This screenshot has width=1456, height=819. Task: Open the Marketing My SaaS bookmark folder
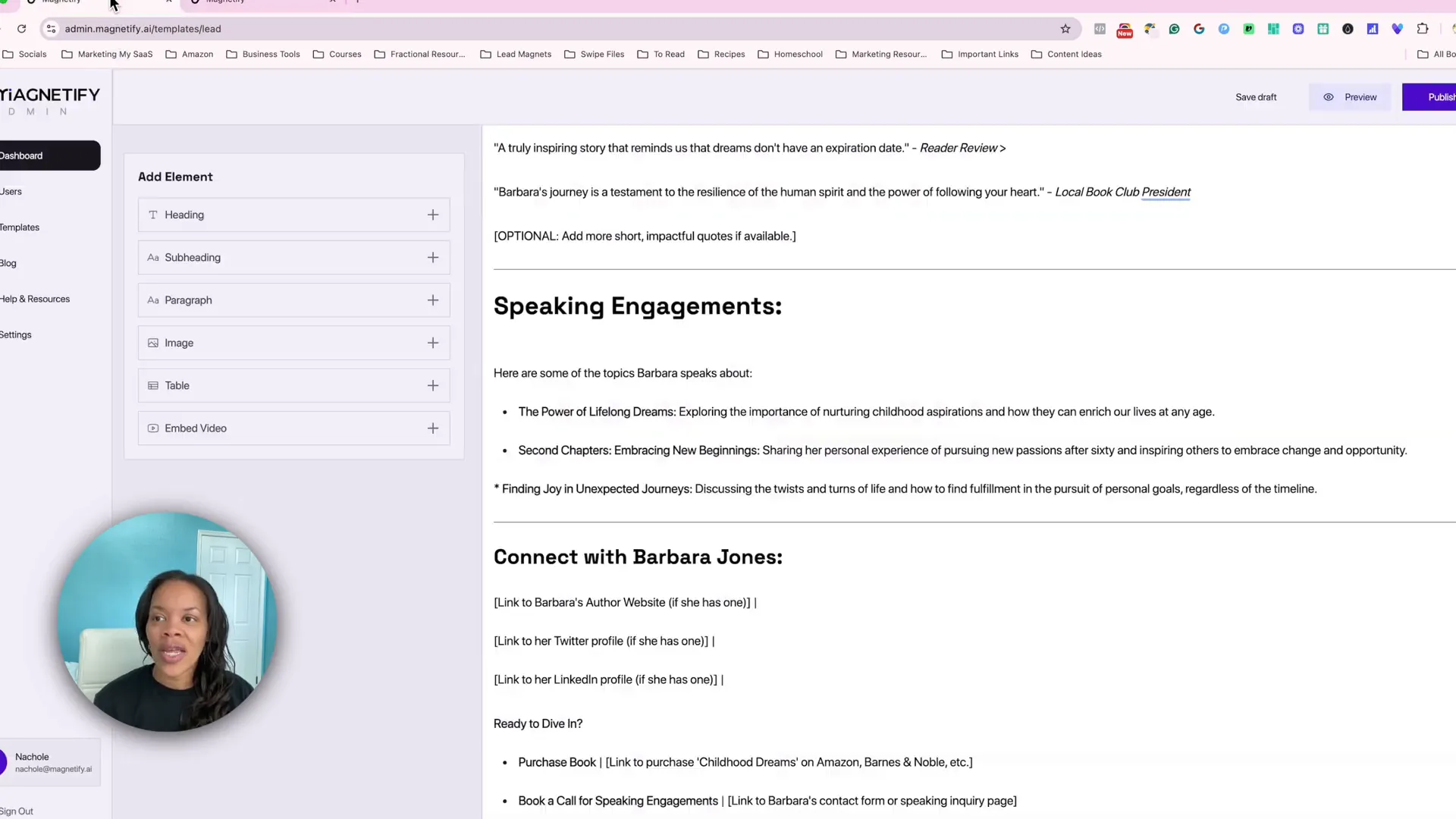pos(107,55)
